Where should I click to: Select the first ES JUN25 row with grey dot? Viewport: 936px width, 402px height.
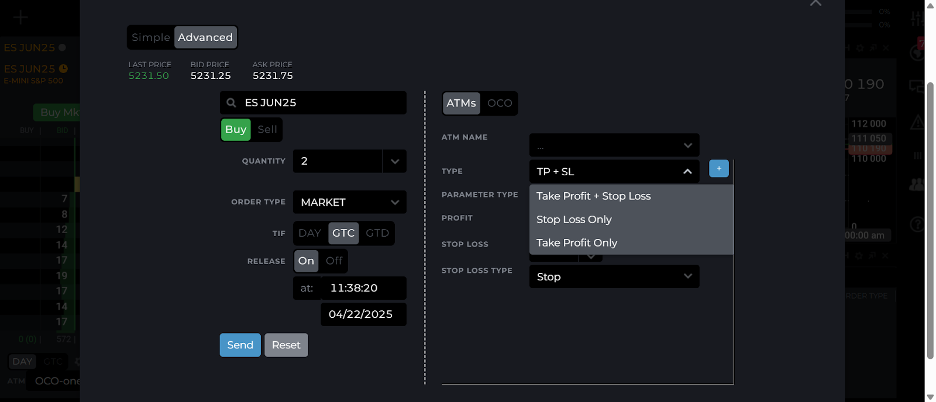click(x=35, y=47)
